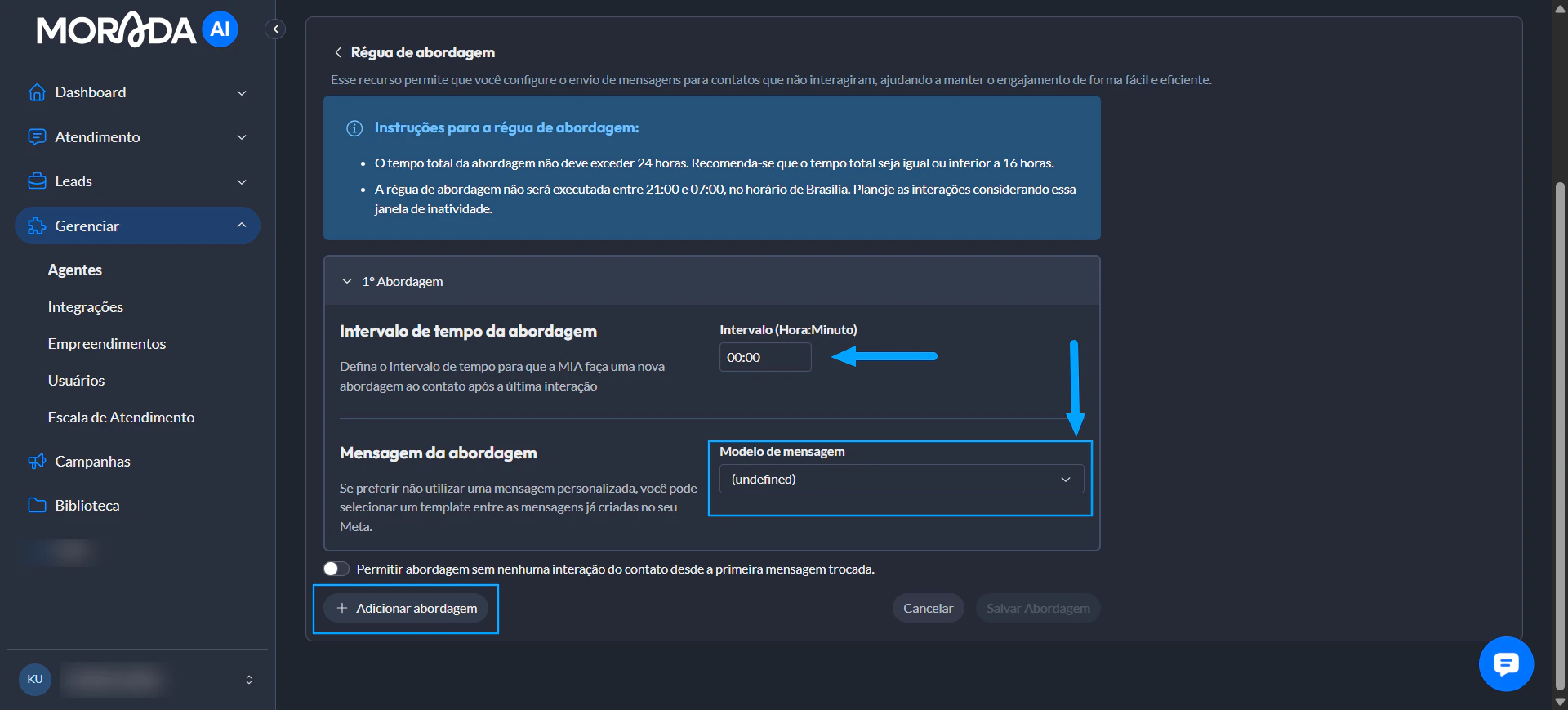Click the Cancelar button
This screenshot has width=1568, height=710.
(x=928, y=608)
